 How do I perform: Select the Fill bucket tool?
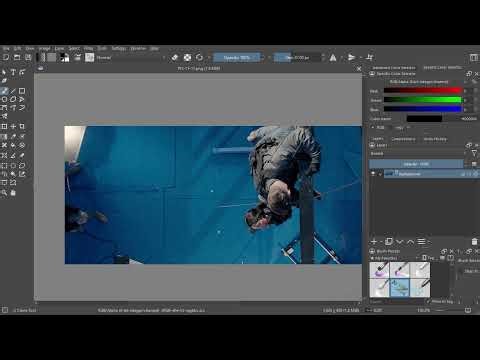(13, 145)
